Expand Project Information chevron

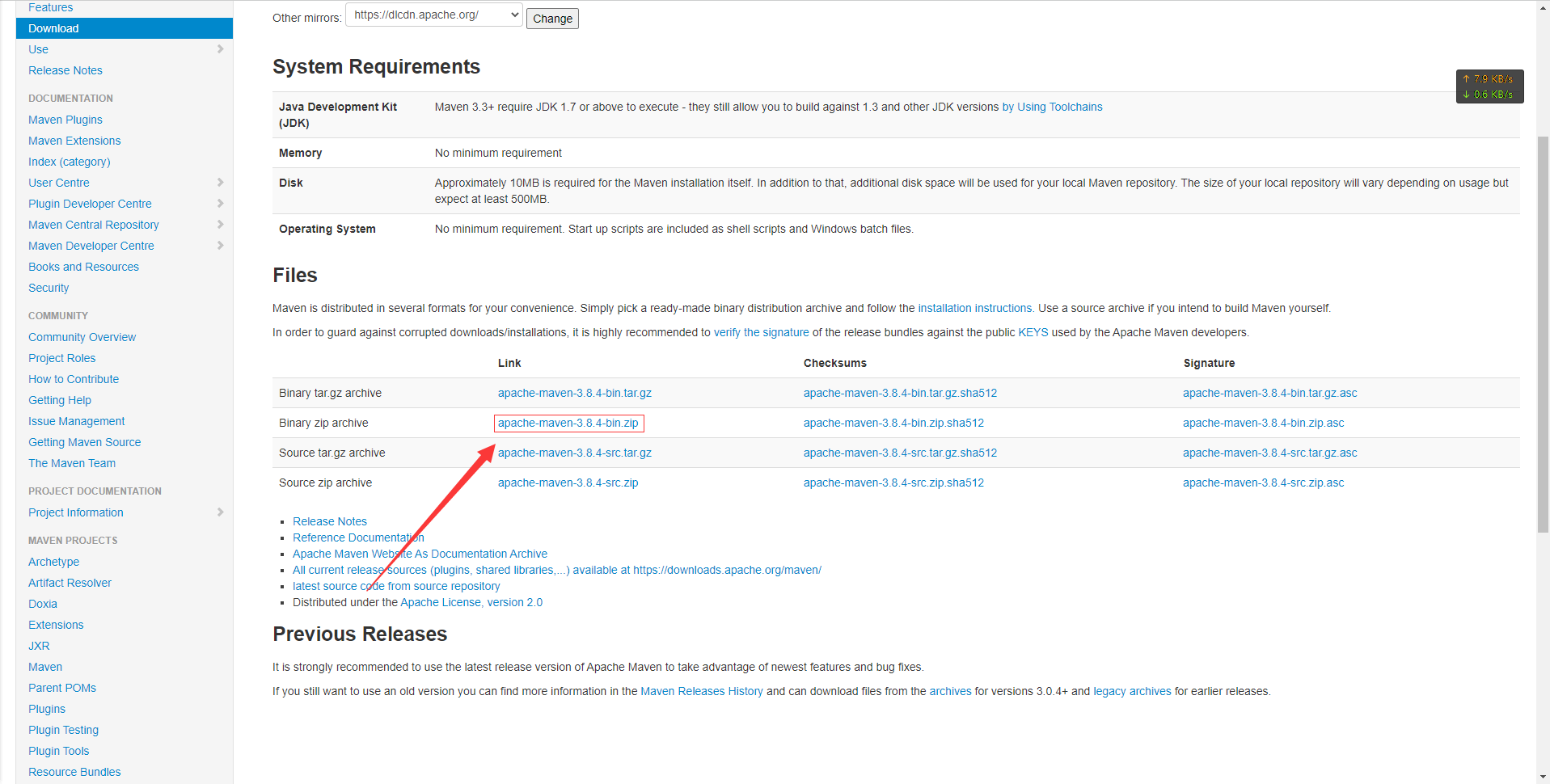(220, 512)
